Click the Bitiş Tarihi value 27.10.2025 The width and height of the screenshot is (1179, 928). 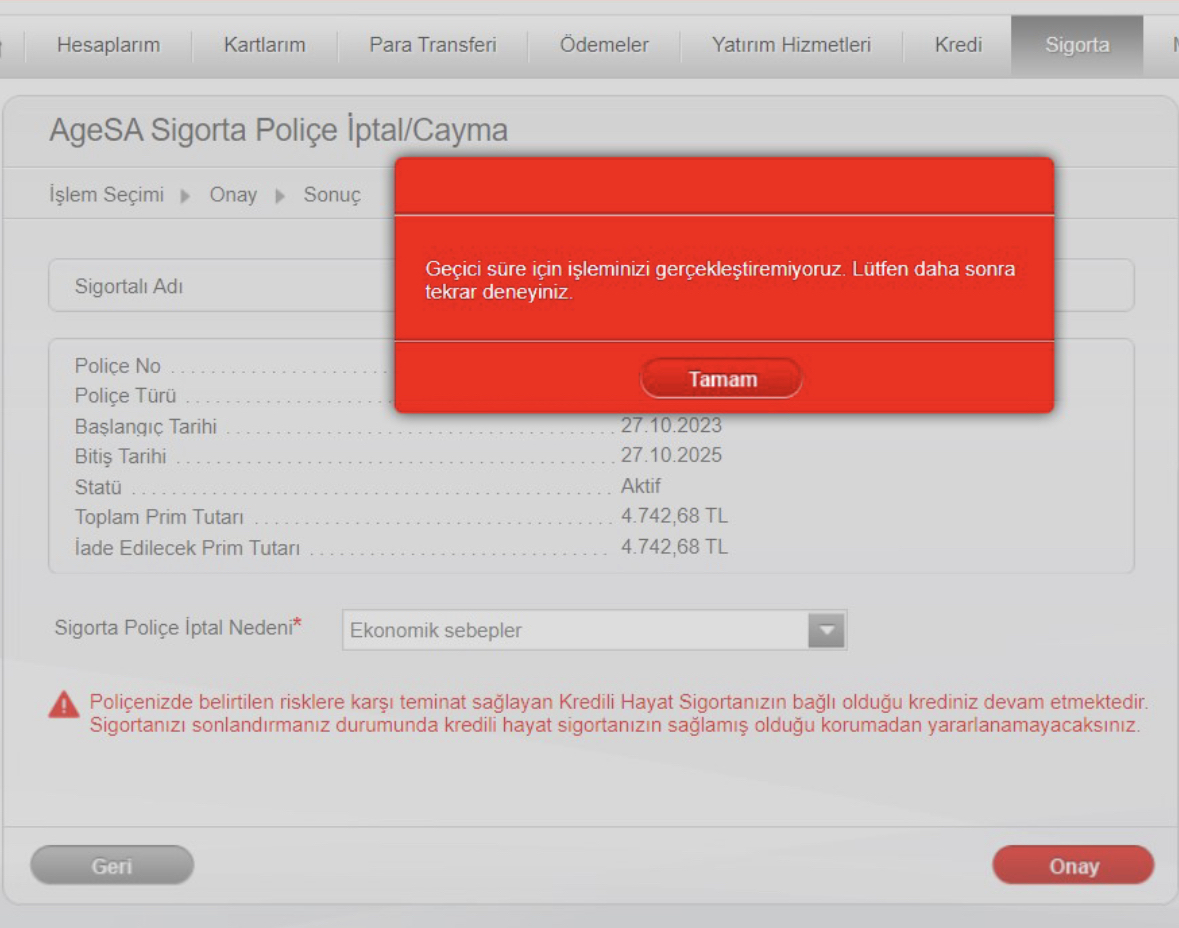(671, 455)
